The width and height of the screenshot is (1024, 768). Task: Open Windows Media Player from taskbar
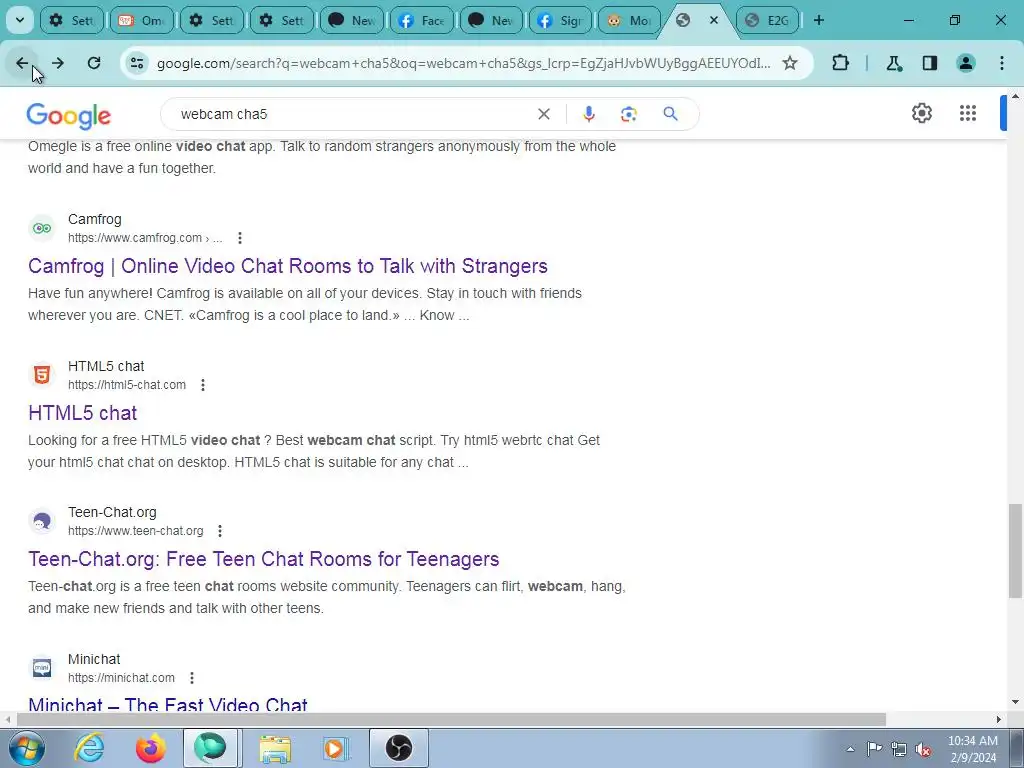coord(336,748)
